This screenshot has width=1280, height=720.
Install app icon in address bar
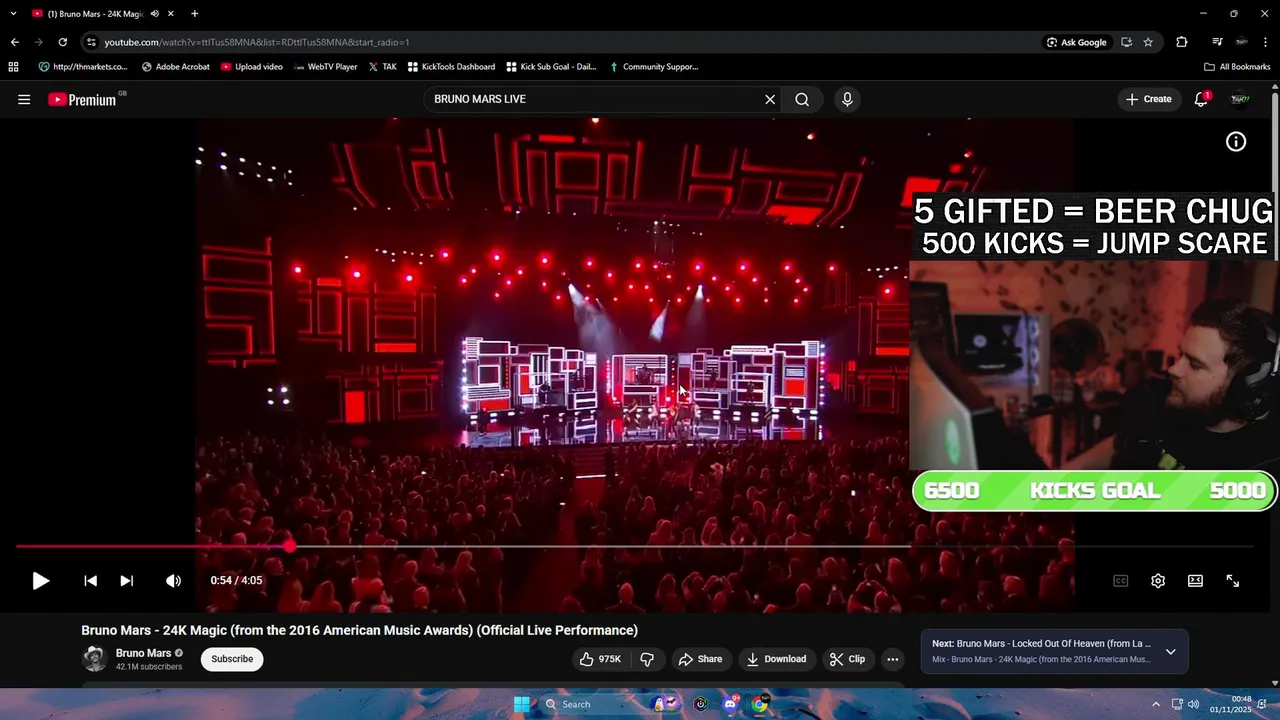point(1126,42)
